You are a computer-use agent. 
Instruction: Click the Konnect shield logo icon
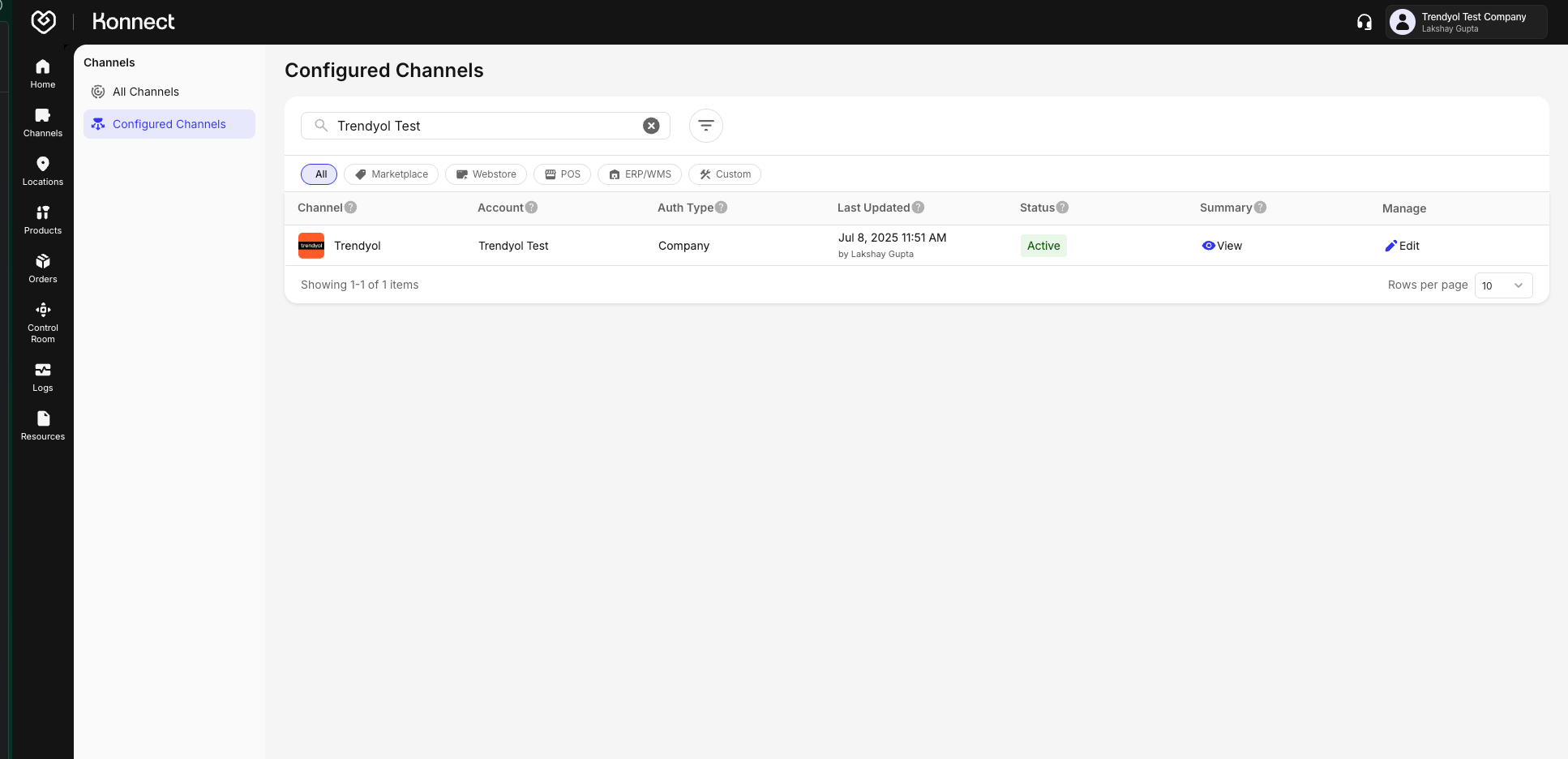click(x=43, y=22)
